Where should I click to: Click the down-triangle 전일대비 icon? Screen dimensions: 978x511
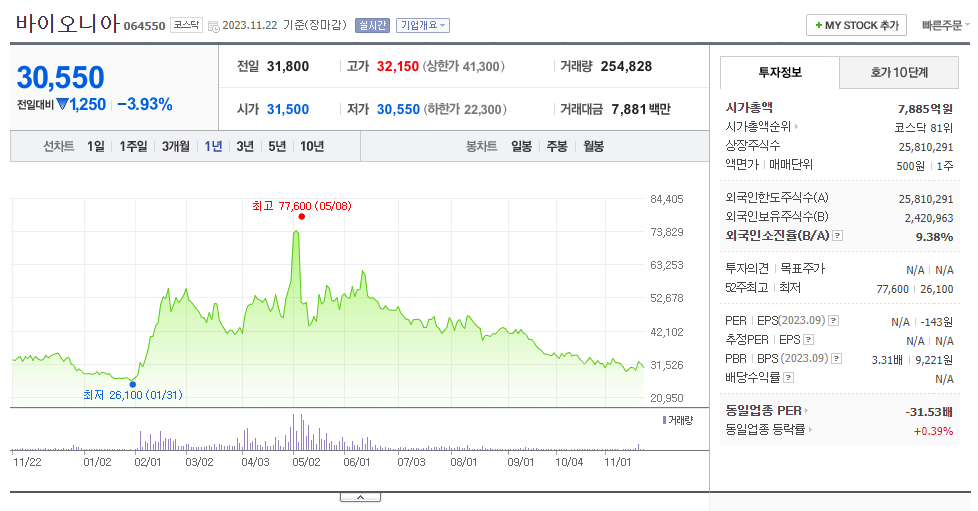(x=62, y=104)
